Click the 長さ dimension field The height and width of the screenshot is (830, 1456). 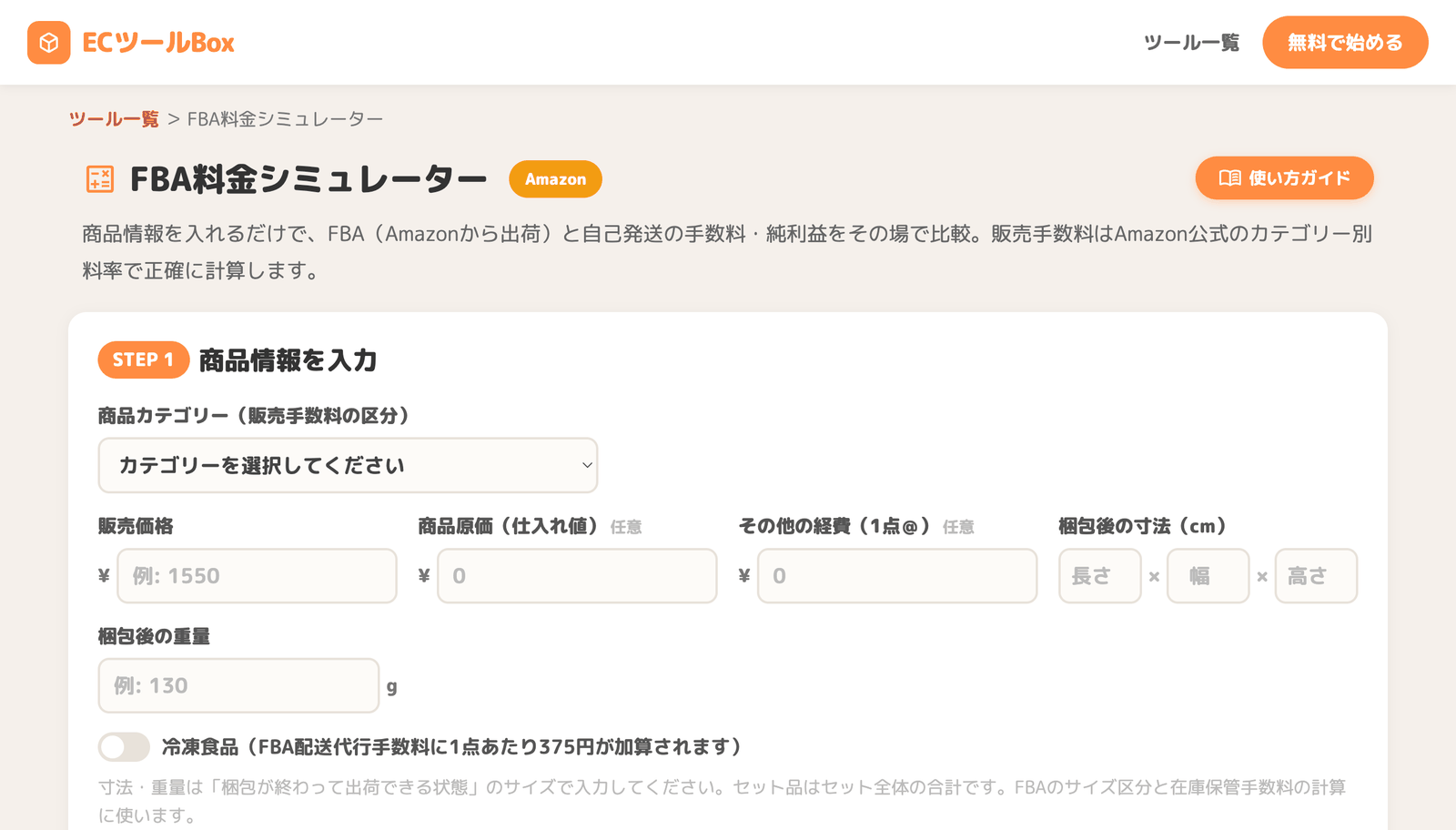pos(1099,575)
